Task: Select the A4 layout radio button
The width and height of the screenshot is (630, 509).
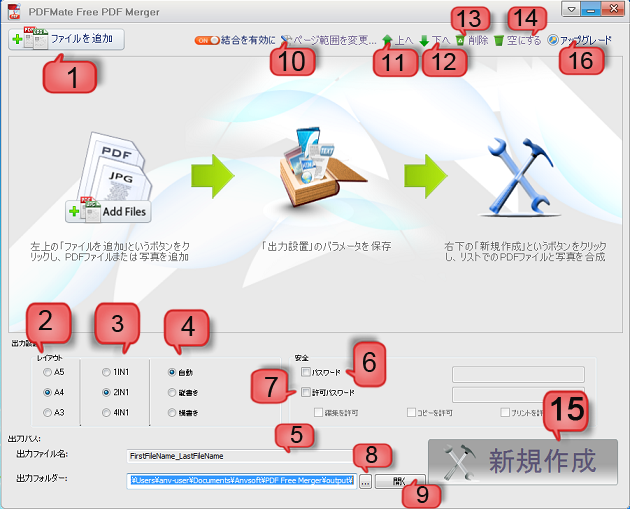Action: point(47,392)
